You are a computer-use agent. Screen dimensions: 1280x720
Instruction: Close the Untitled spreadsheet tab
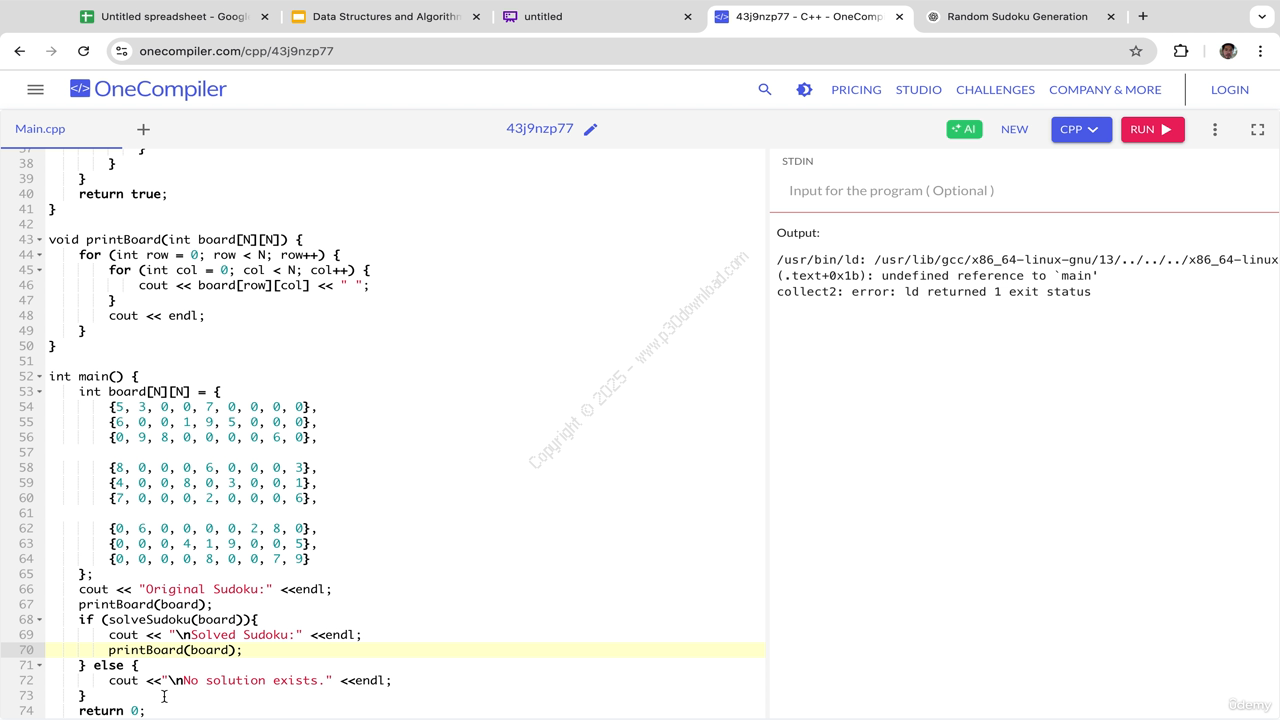(264, 17)
